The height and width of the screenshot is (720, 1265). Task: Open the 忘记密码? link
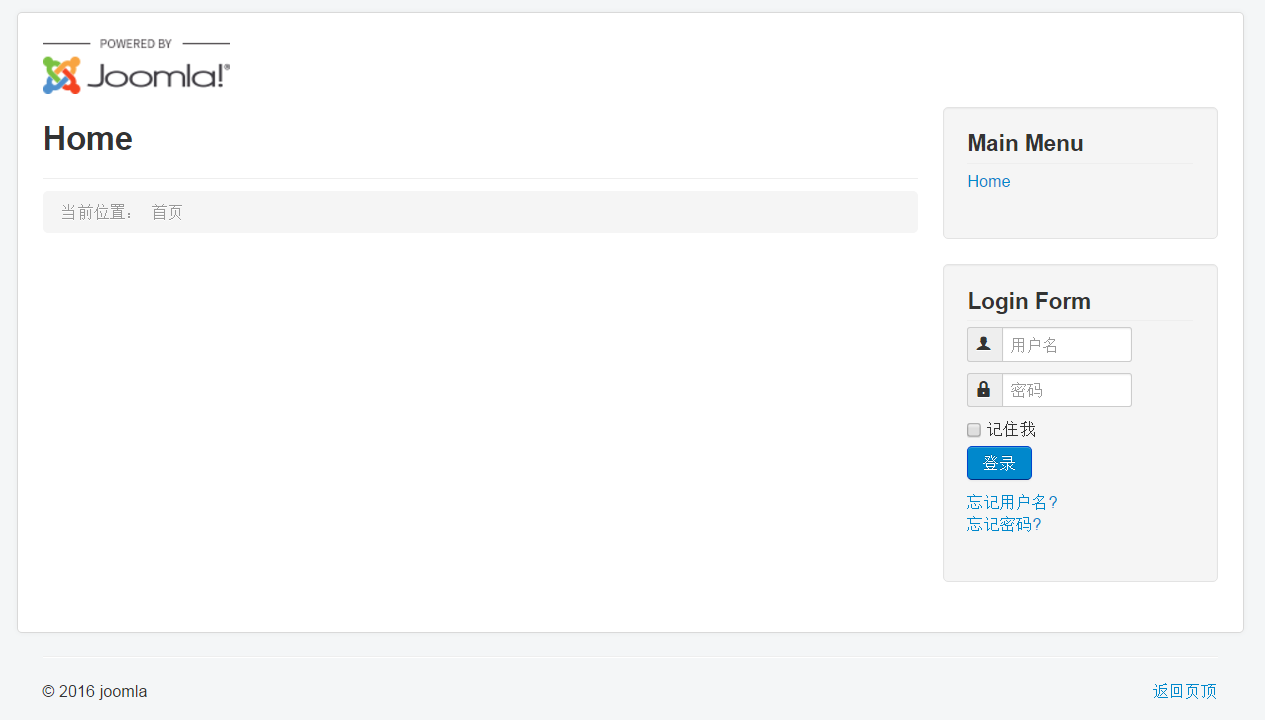click(1004, 524)
